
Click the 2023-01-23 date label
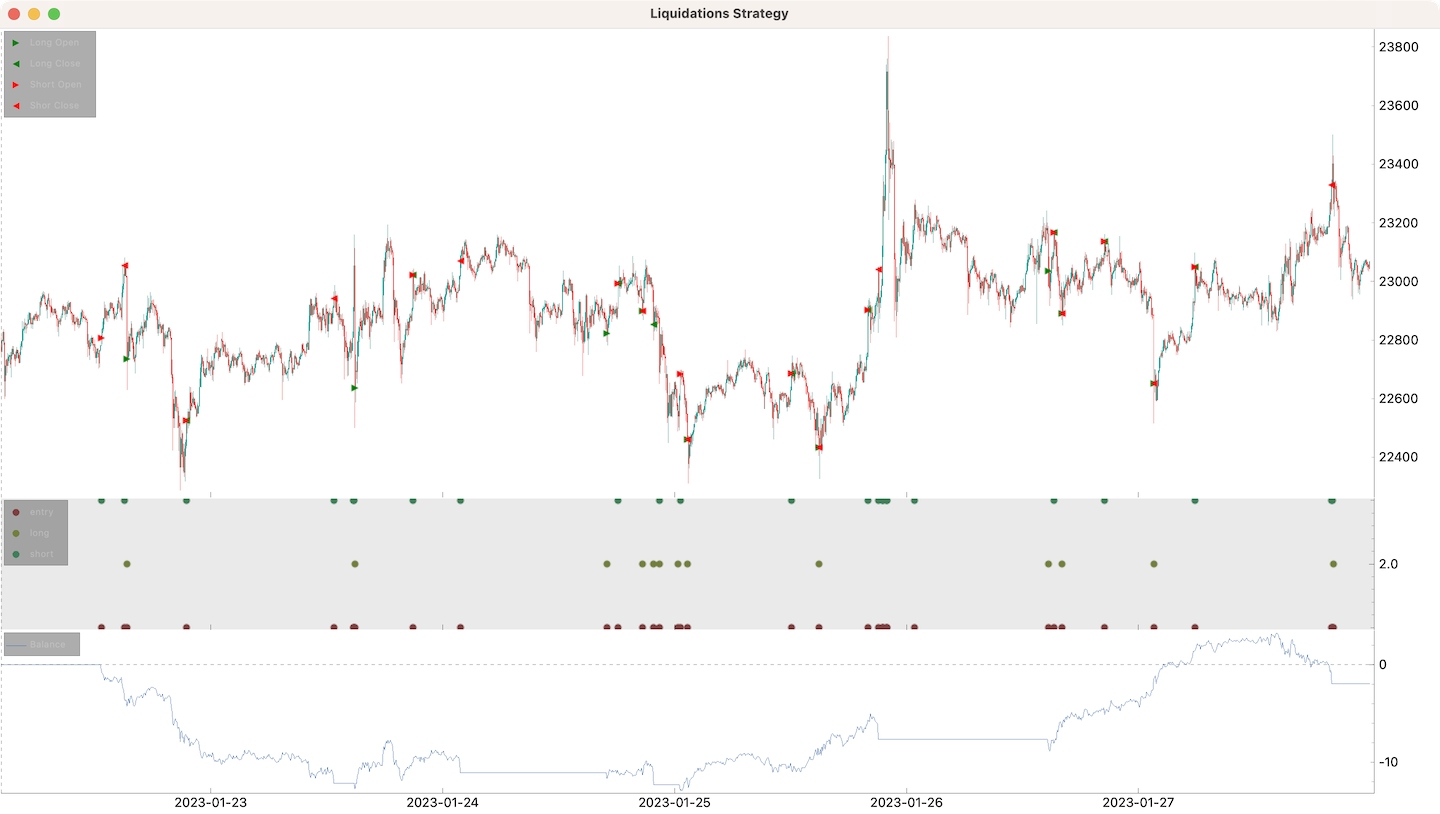[211, 802]
